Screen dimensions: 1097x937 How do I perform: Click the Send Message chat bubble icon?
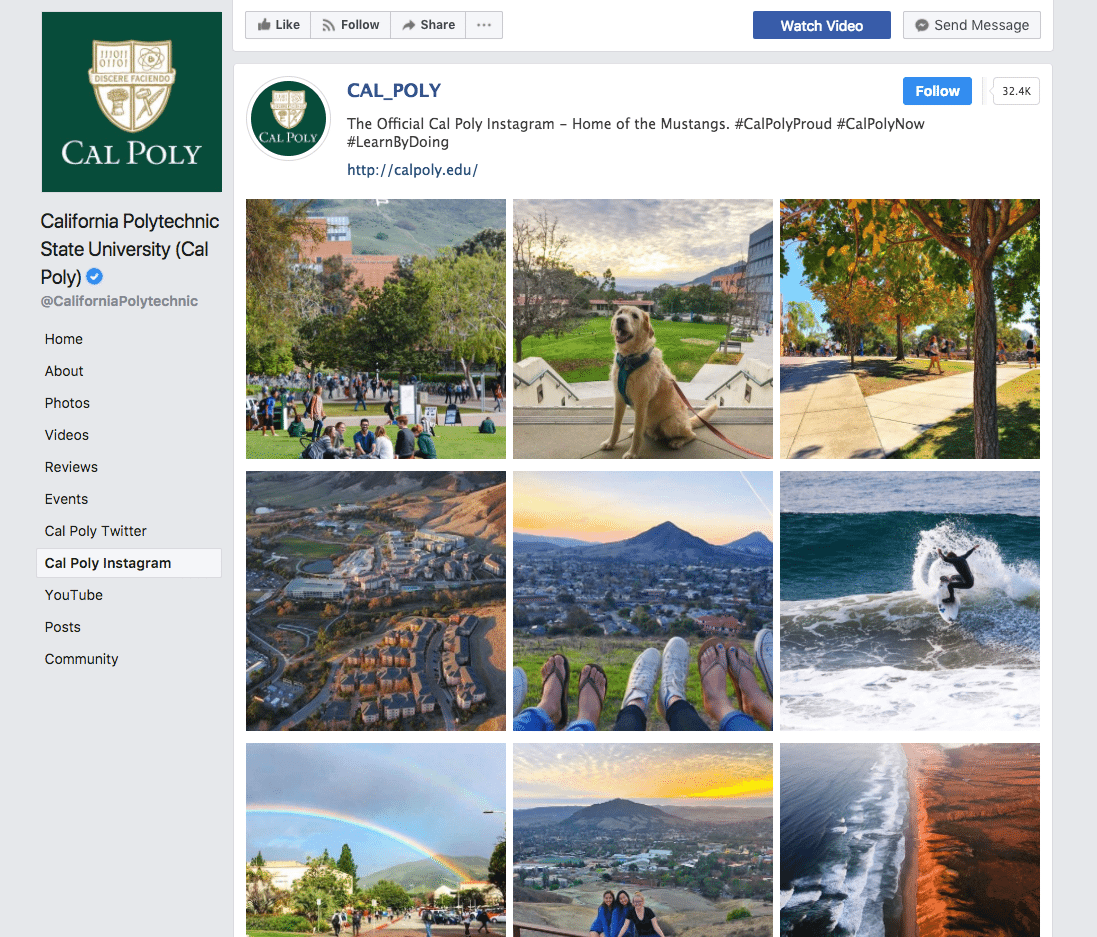[x=922, y=25]
